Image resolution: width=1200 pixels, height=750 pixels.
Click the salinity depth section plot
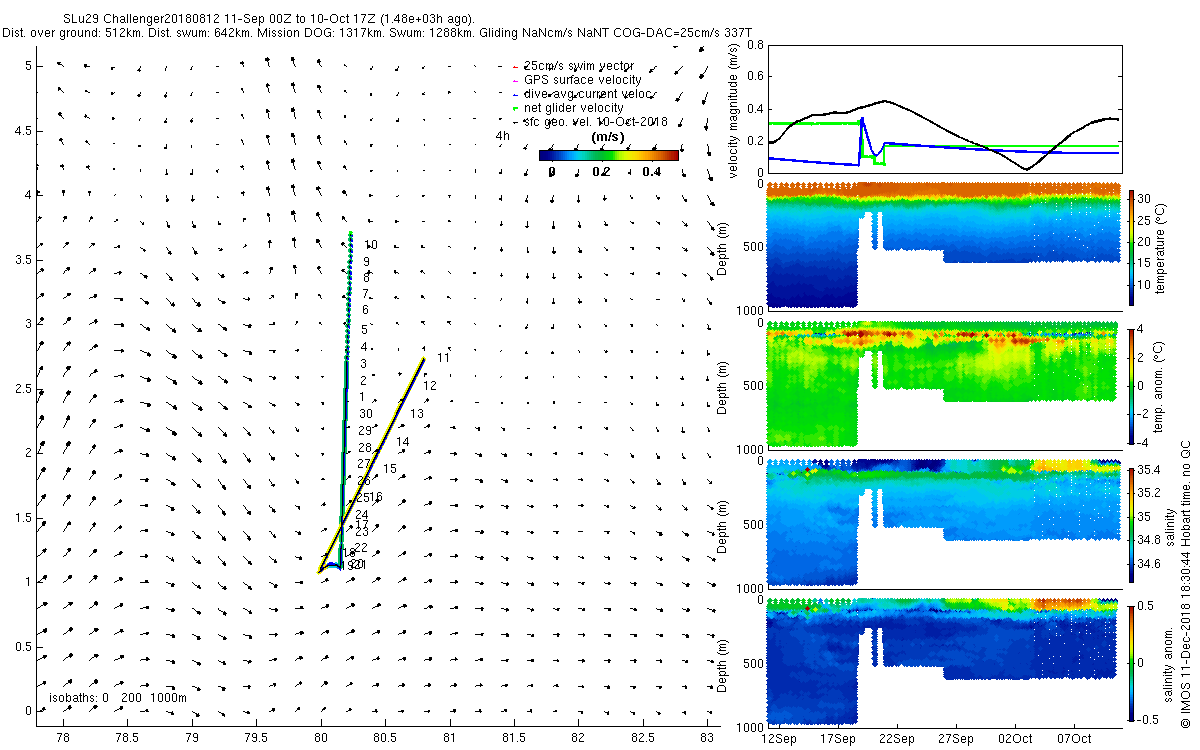point(943,522)
